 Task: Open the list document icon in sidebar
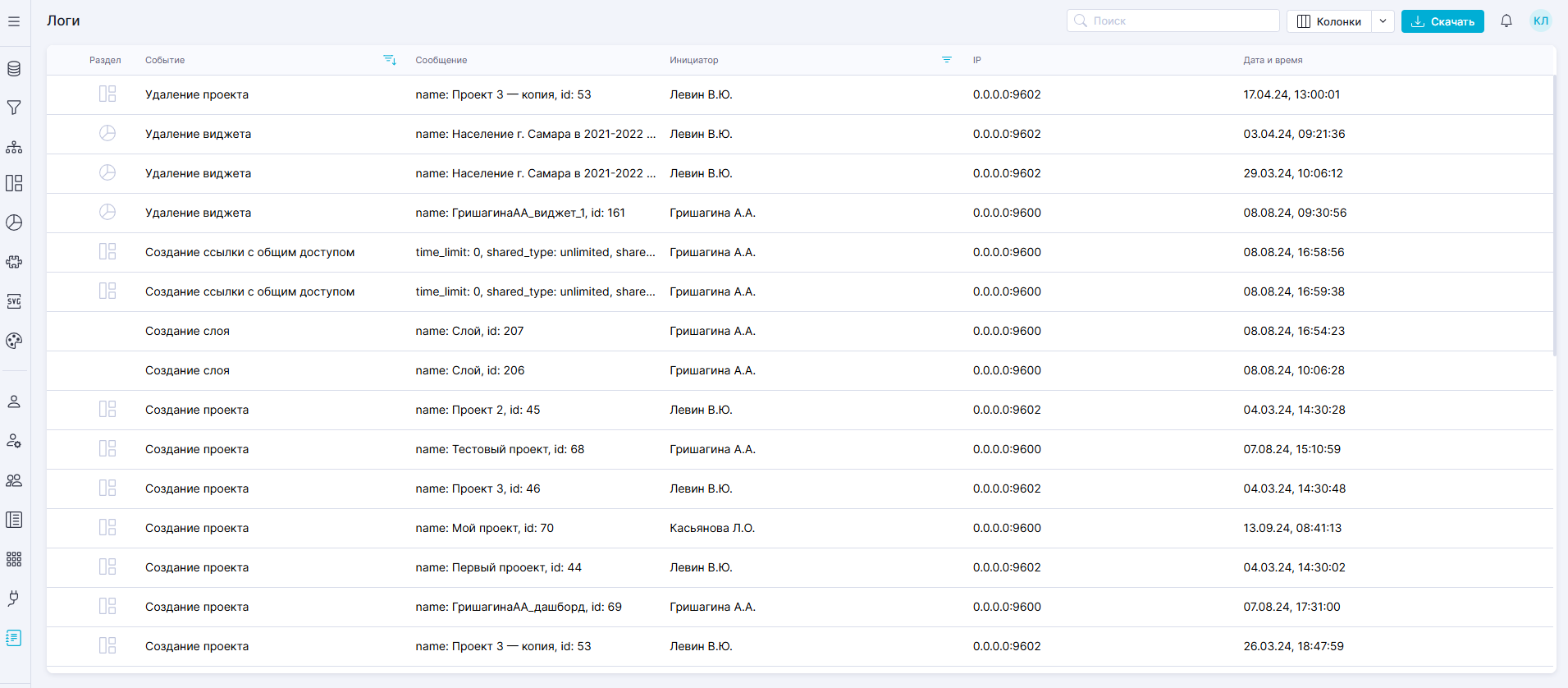click(14, 520)
